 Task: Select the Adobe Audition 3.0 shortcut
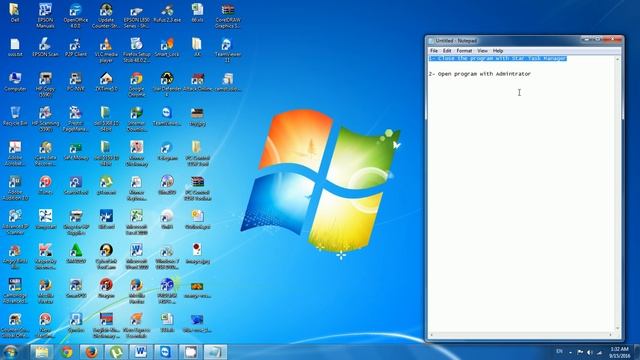coord(15,188)
